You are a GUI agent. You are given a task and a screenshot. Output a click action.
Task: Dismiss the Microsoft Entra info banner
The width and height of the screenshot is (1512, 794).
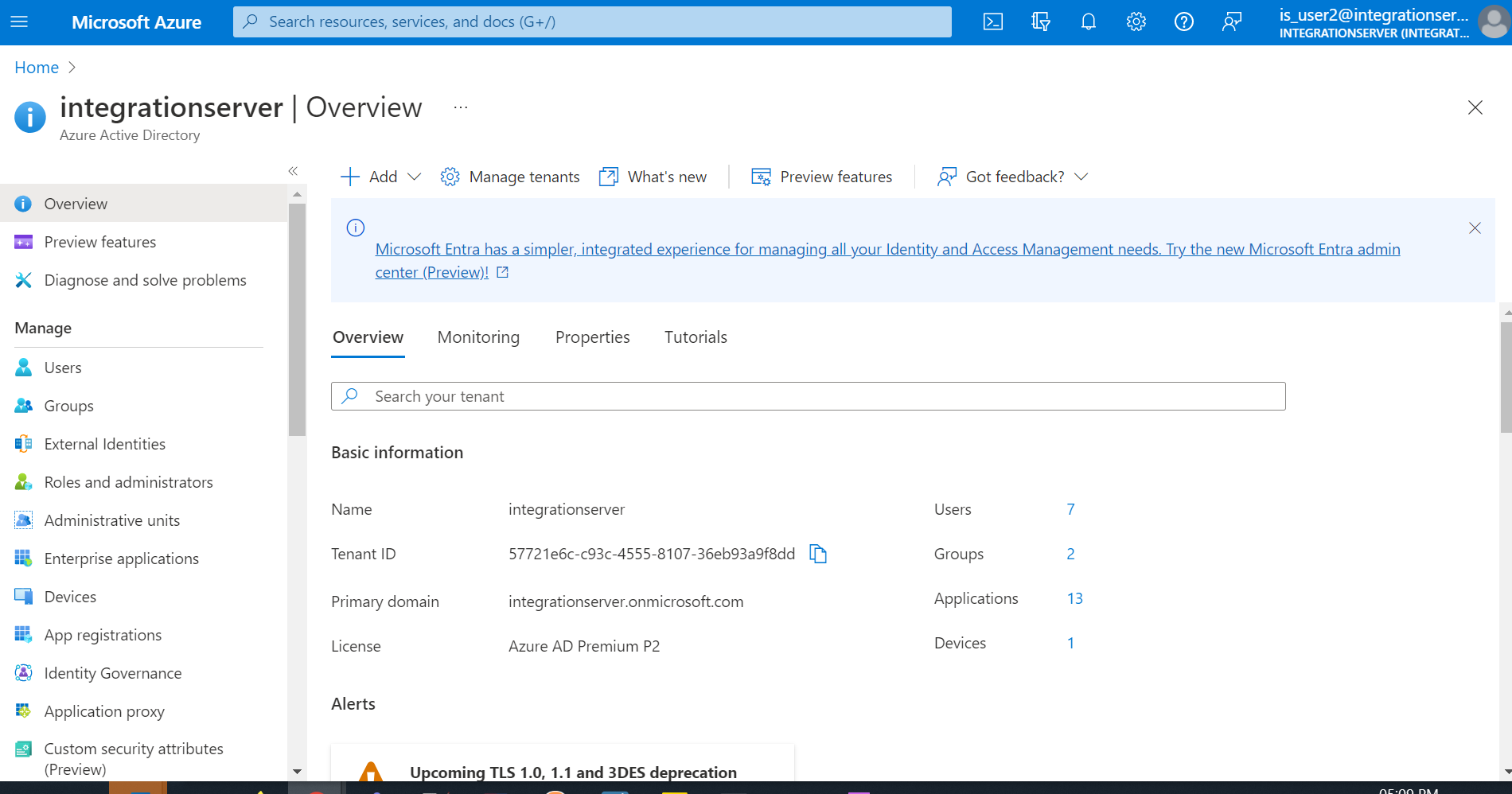(1475, 228)
